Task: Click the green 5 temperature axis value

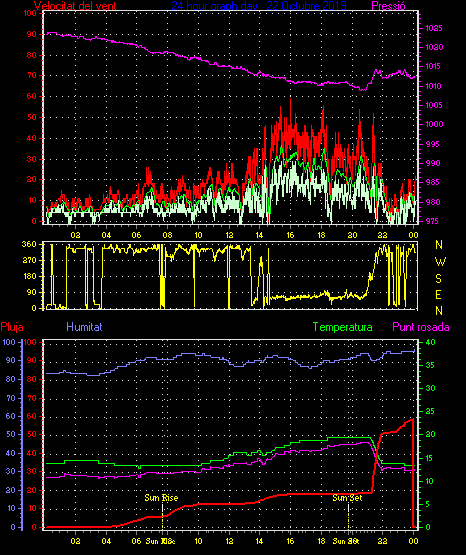Action: point(428,504)
